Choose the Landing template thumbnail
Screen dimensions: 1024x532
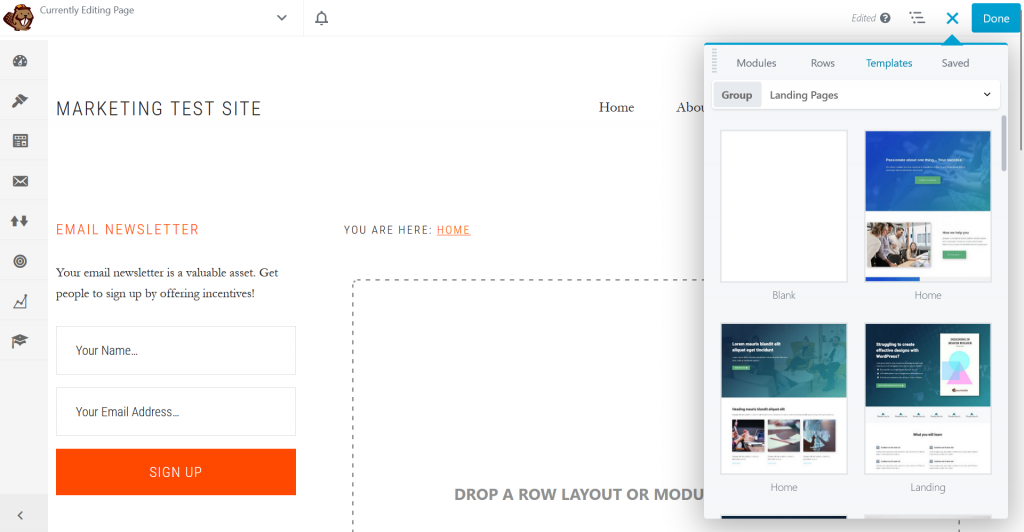point(927,398)
